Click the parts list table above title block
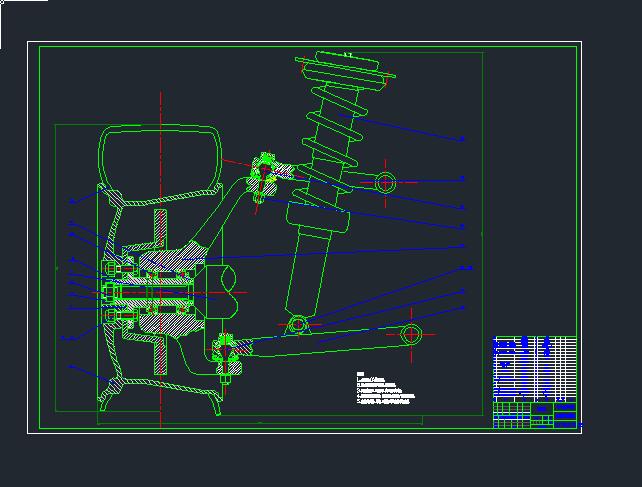The height and width of the screenshot is (487, 642). click(535, 369)
